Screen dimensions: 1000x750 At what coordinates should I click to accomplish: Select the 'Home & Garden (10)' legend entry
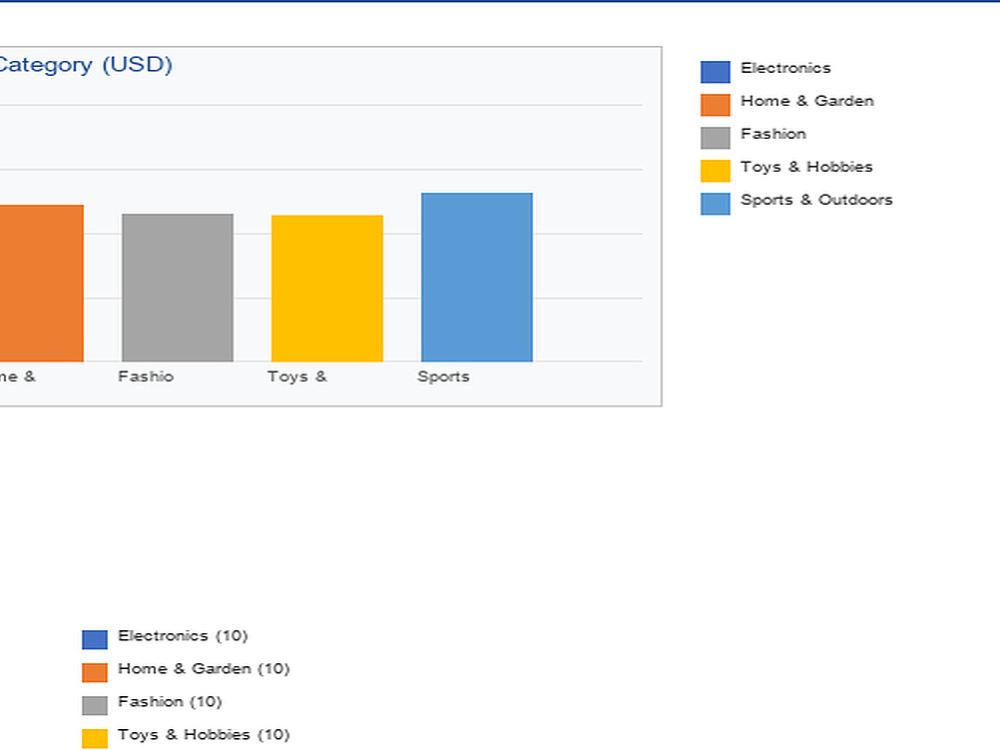pyautogui.click(x=204, y=669)
